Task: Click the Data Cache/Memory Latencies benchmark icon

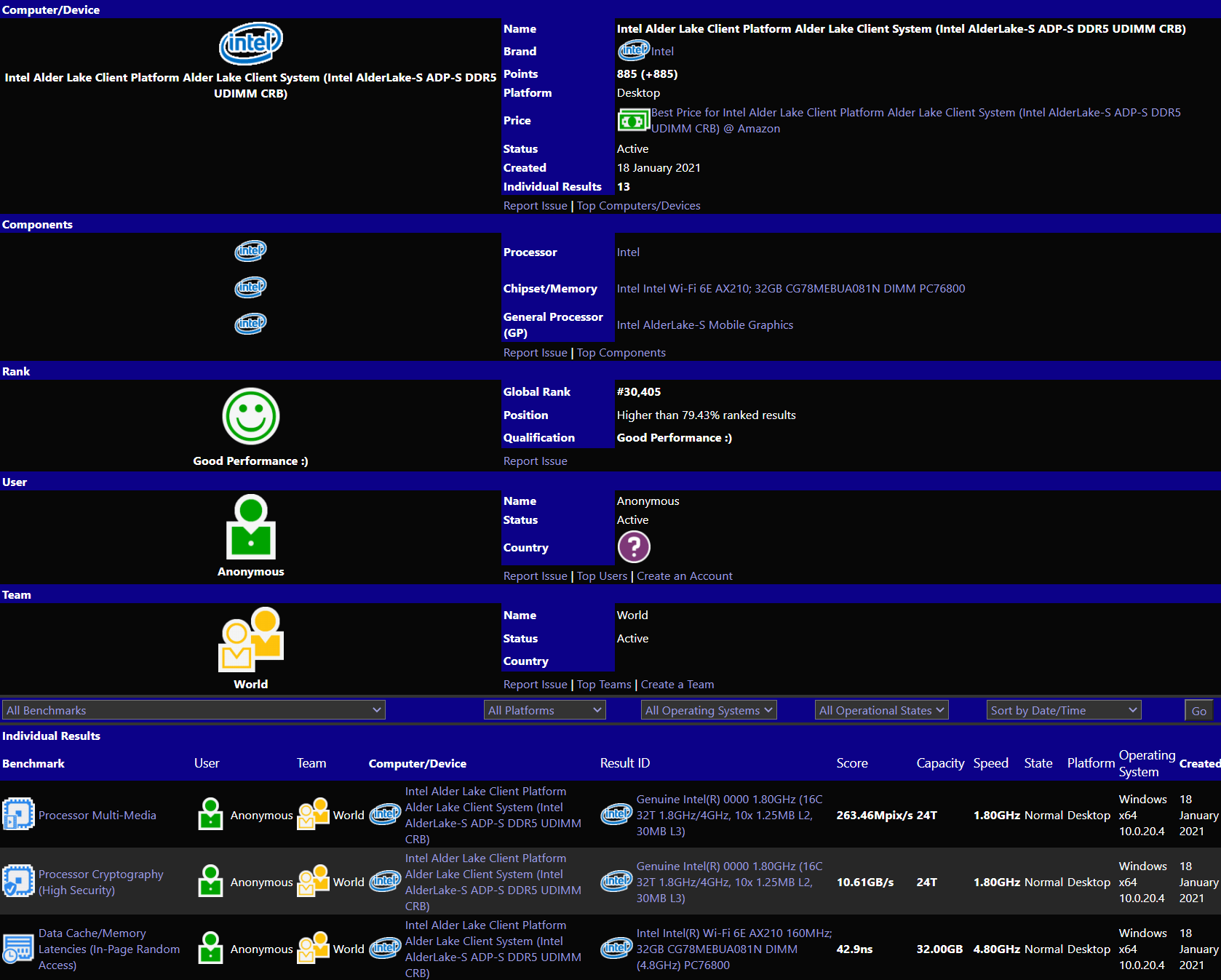Action: 18,948
